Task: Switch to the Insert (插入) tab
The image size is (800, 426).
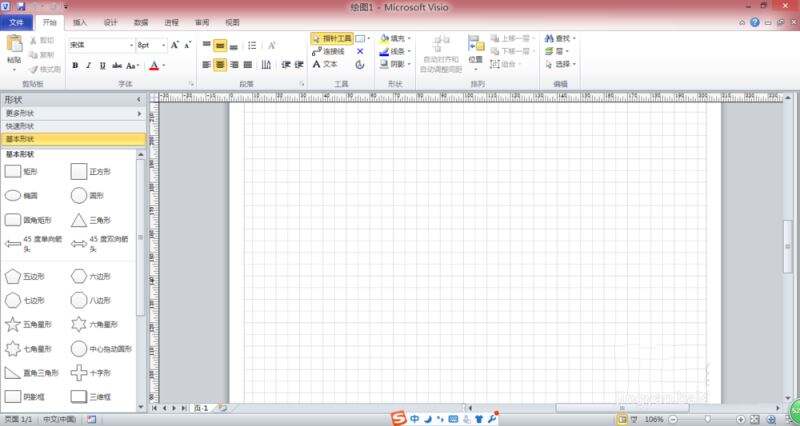Action: tap(80, 21)
